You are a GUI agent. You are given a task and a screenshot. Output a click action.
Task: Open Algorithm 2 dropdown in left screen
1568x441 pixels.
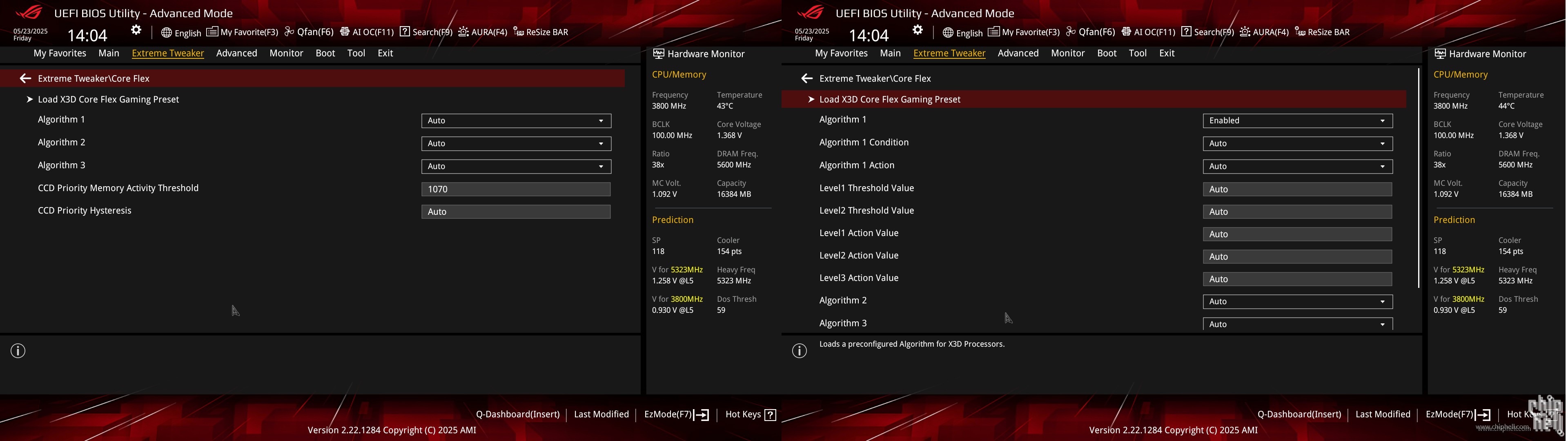coord(516,143)
